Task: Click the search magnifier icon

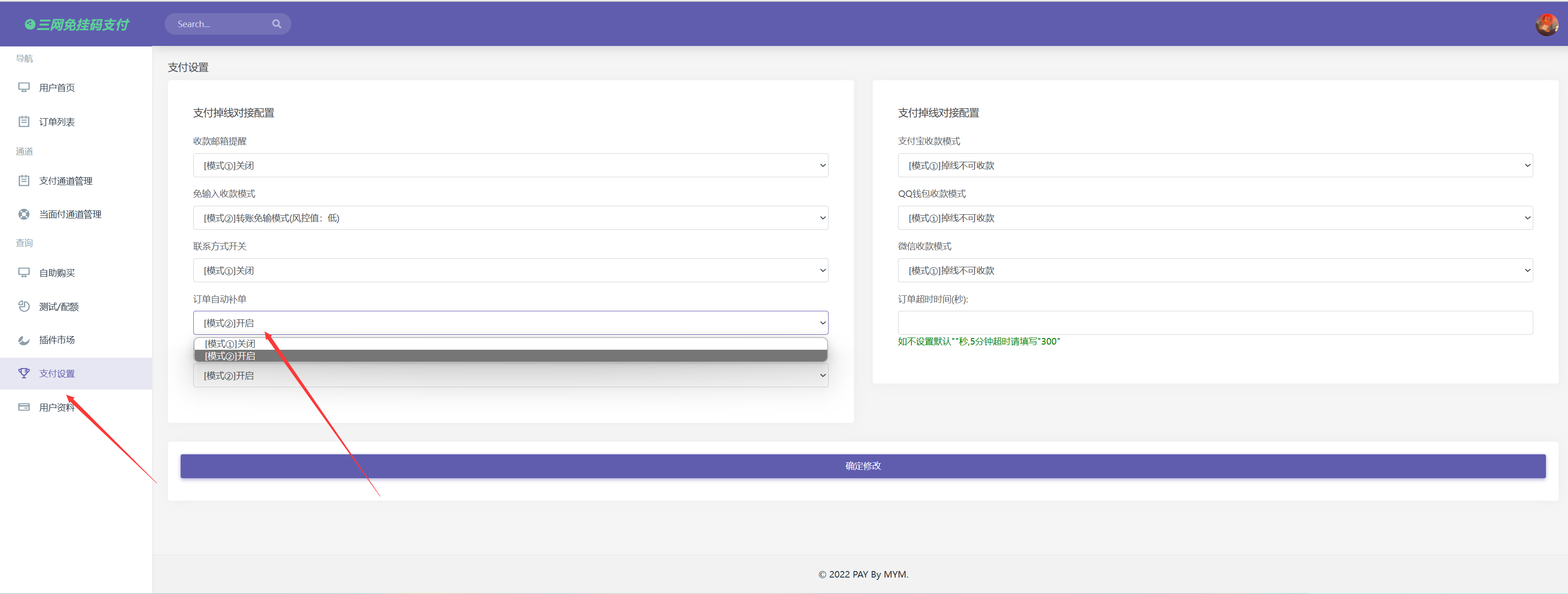Action: pos(276,24)
